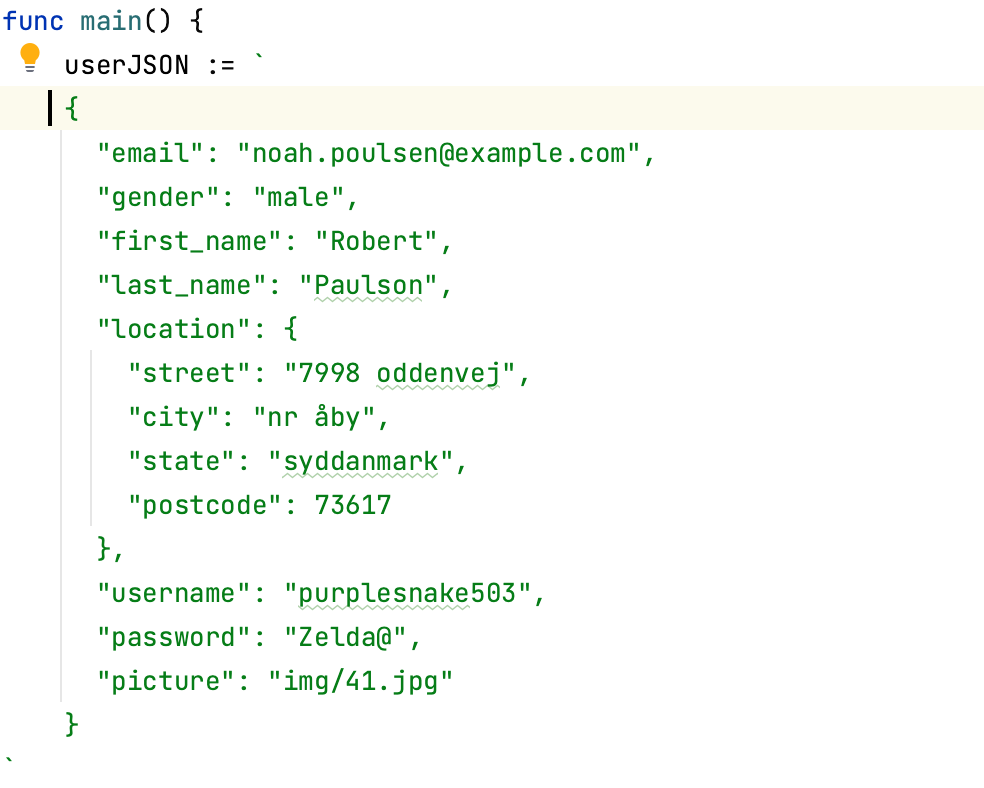The image size is (984, 788).
Task: Click the opening brace on the highlighted line
Action: 71,108
